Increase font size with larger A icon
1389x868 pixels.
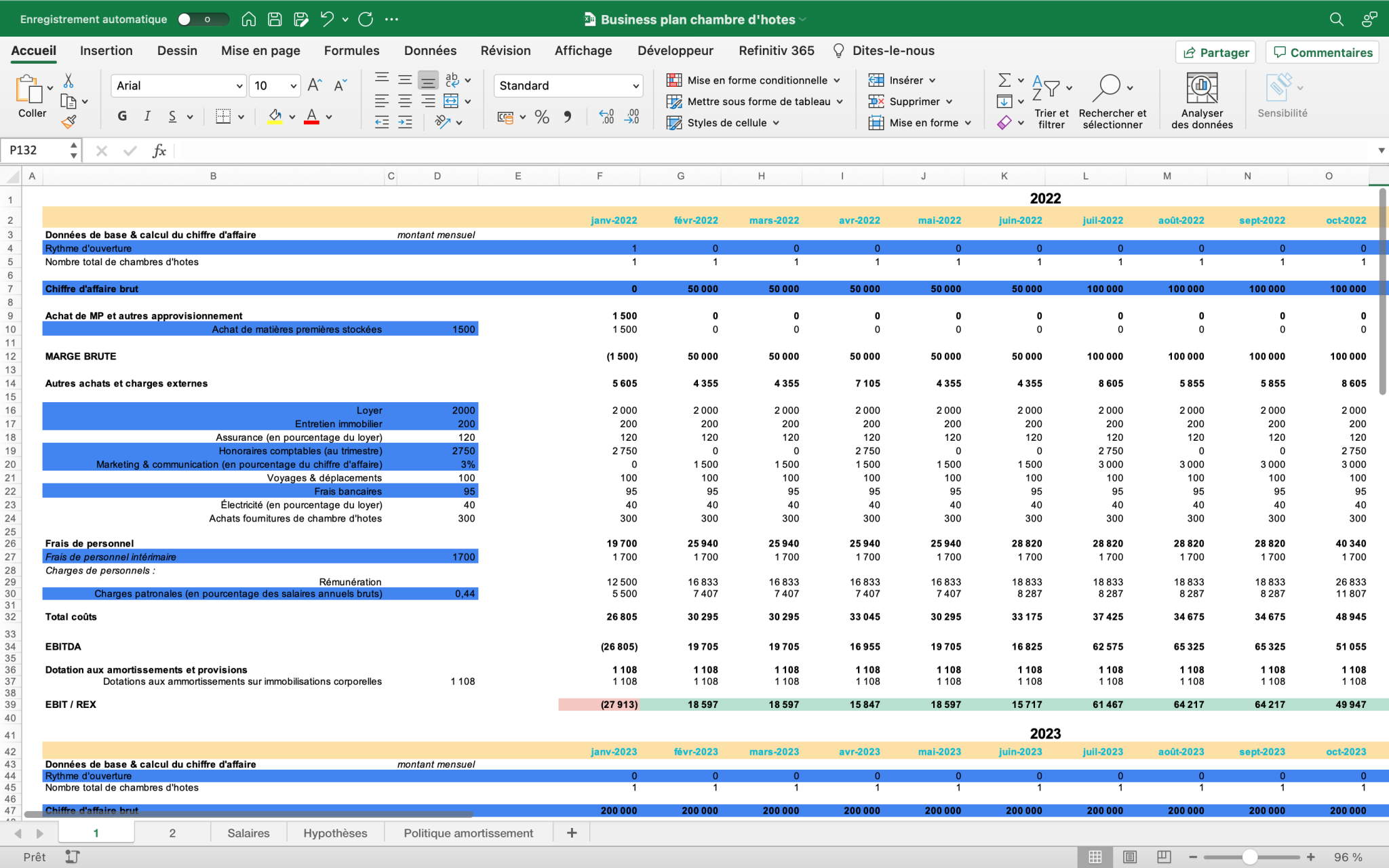[x=314, y=85]
